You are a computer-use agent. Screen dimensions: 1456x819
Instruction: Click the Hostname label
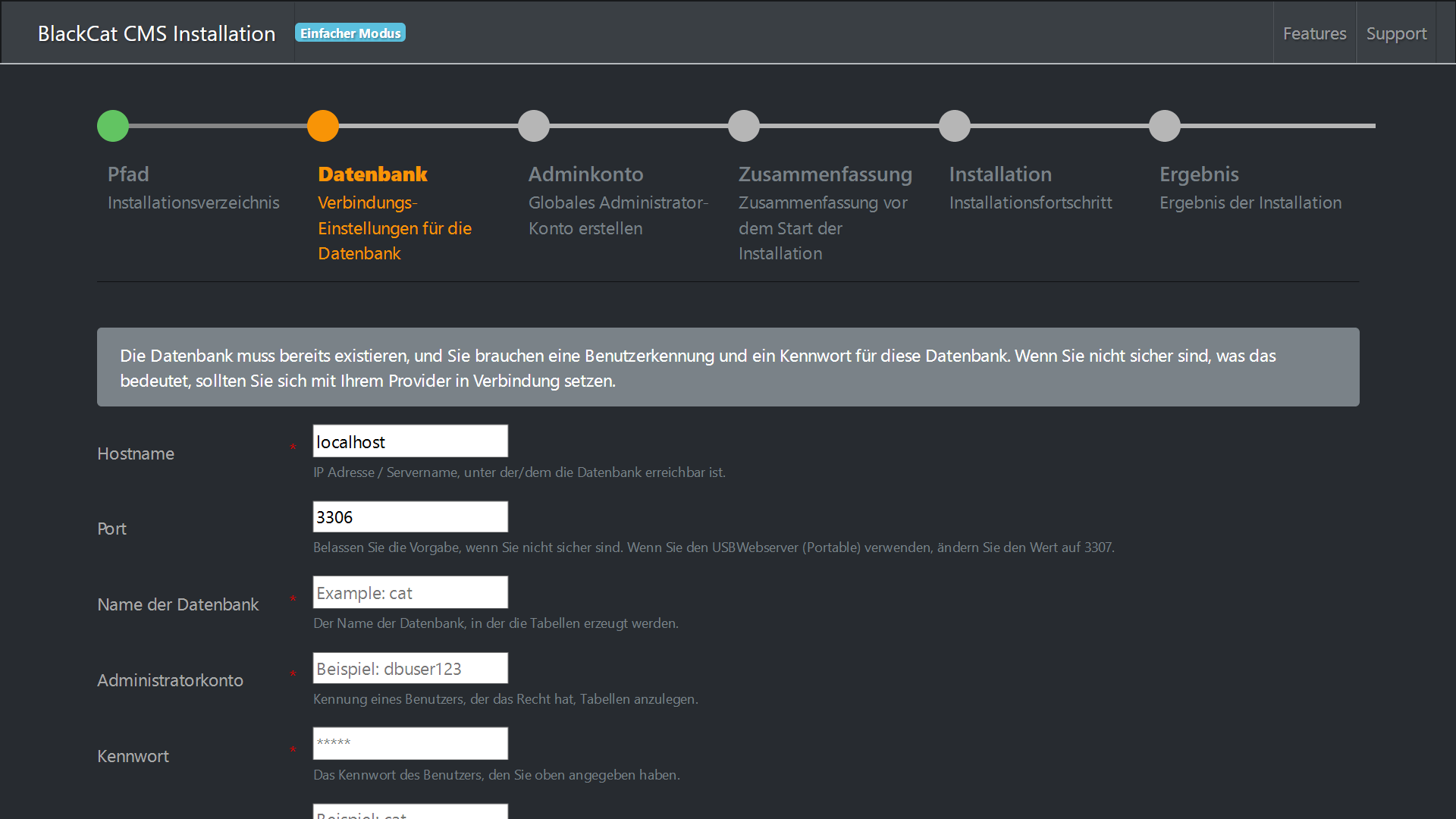click(x=136, y=453)
